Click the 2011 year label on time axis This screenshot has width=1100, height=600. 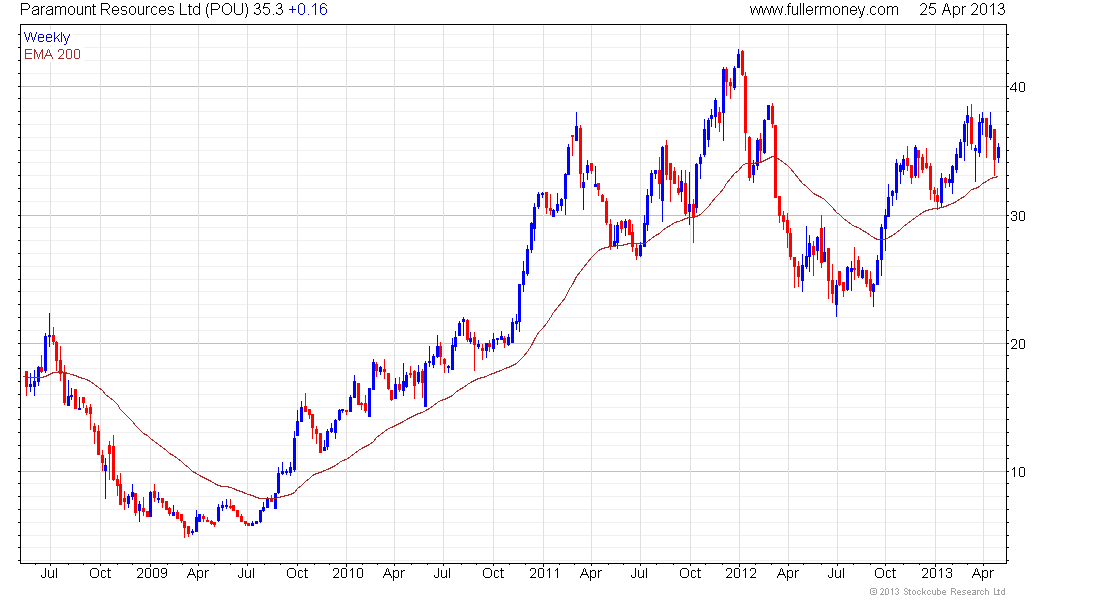click(544, 573)
